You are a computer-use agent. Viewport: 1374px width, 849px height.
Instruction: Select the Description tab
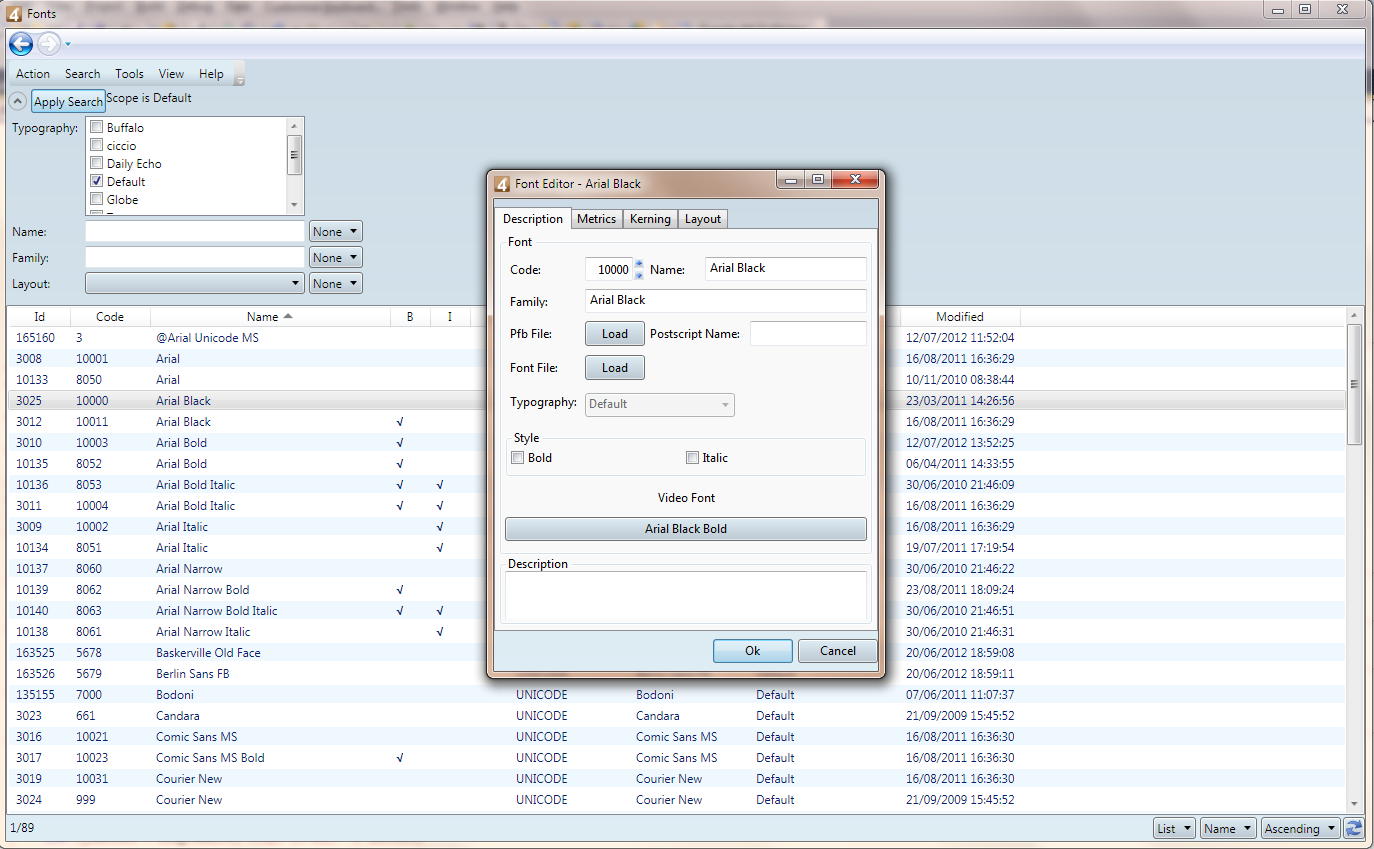pyautogui.click(x=533, y=219)
